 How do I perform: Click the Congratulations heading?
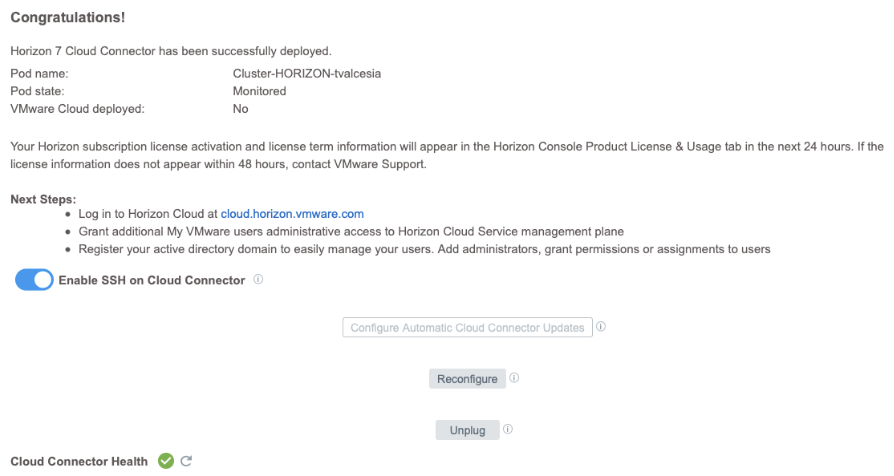coord(67,19)
